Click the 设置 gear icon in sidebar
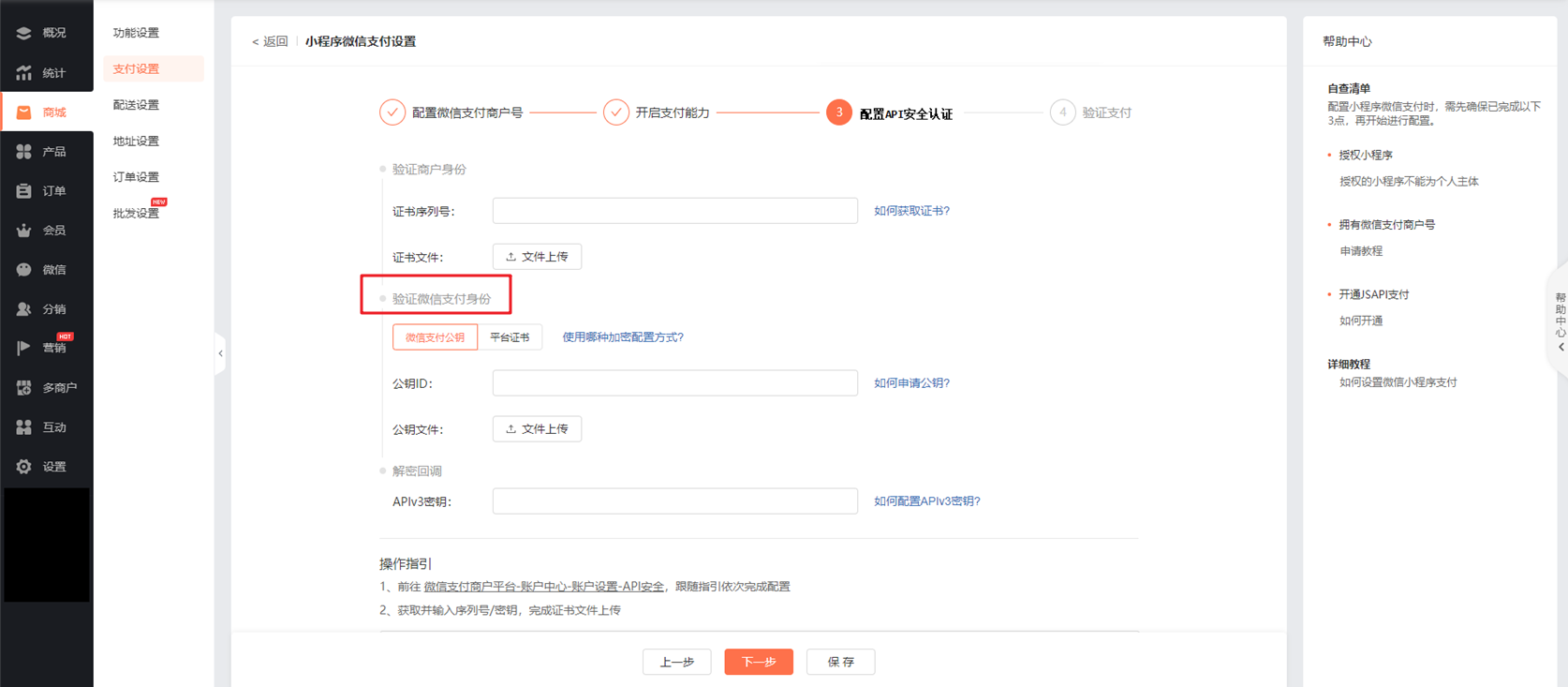 tap(23, 467)
